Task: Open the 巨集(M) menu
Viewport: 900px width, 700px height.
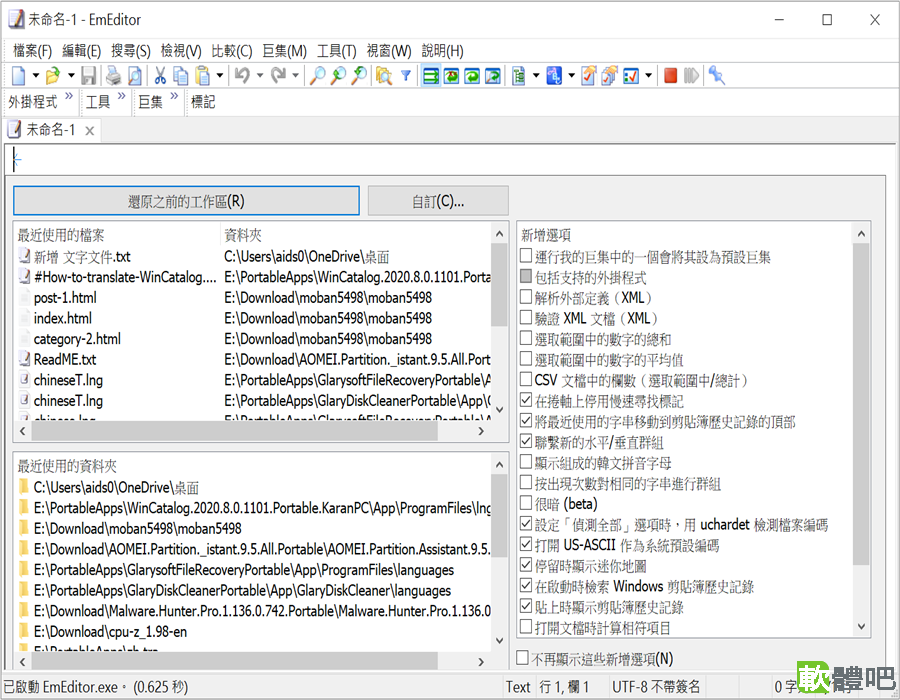Action: click(284, 51)
